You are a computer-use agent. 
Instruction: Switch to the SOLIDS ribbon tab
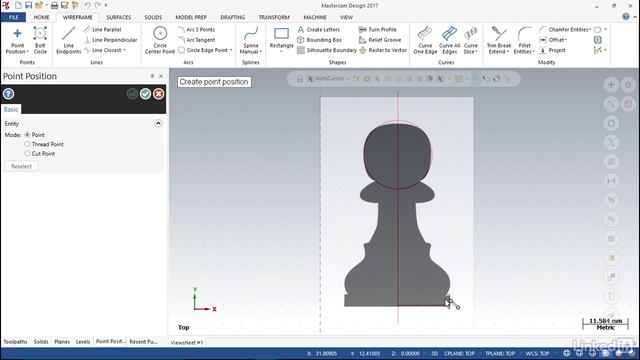[153, 17]
